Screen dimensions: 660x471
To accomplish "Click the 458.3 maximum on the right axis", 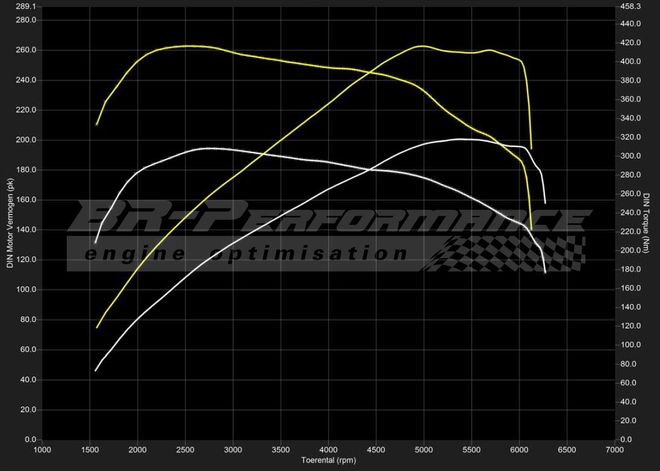I will click(x=630, y=6).
